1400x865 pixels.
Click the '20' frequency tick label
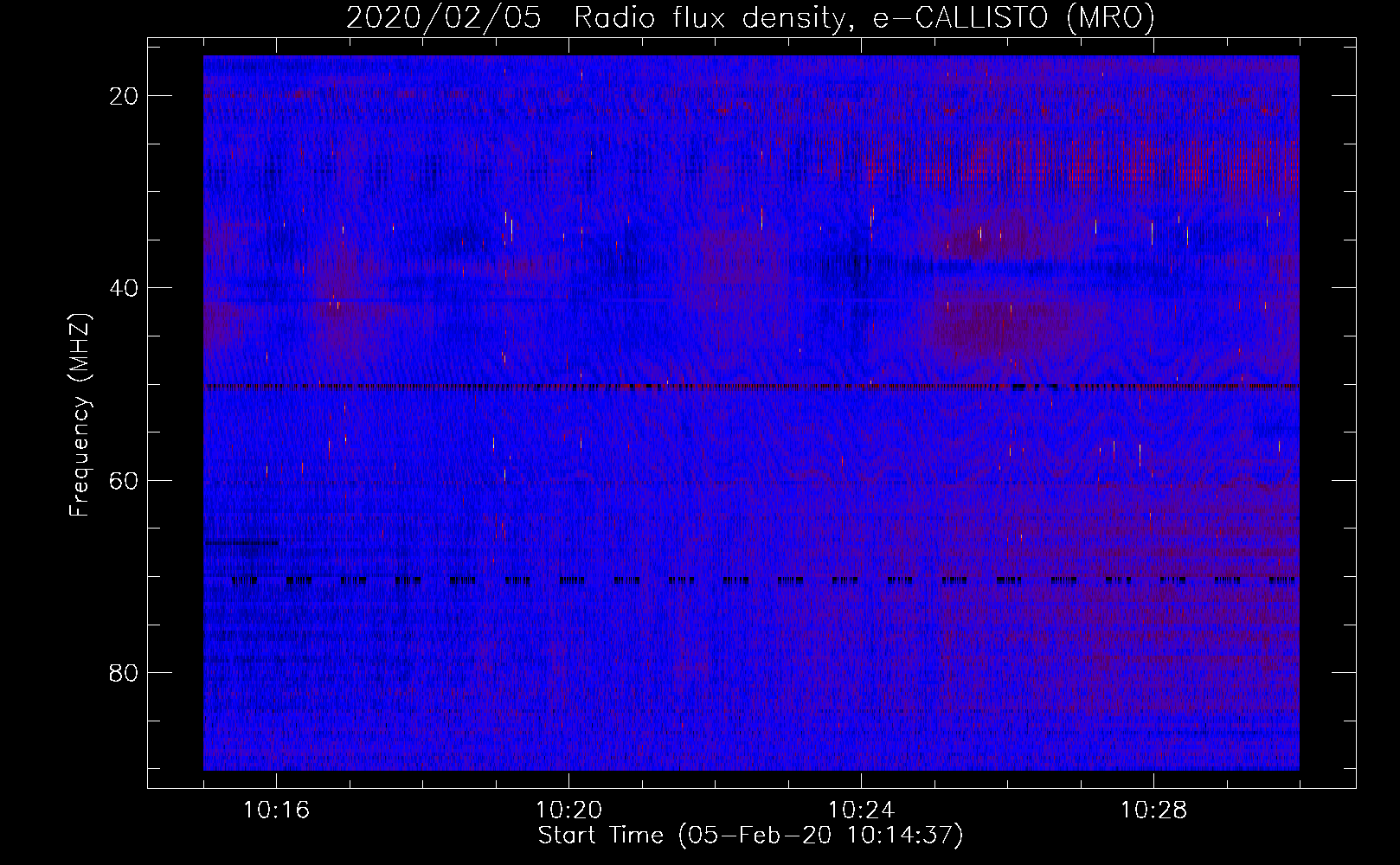(124, 96)
